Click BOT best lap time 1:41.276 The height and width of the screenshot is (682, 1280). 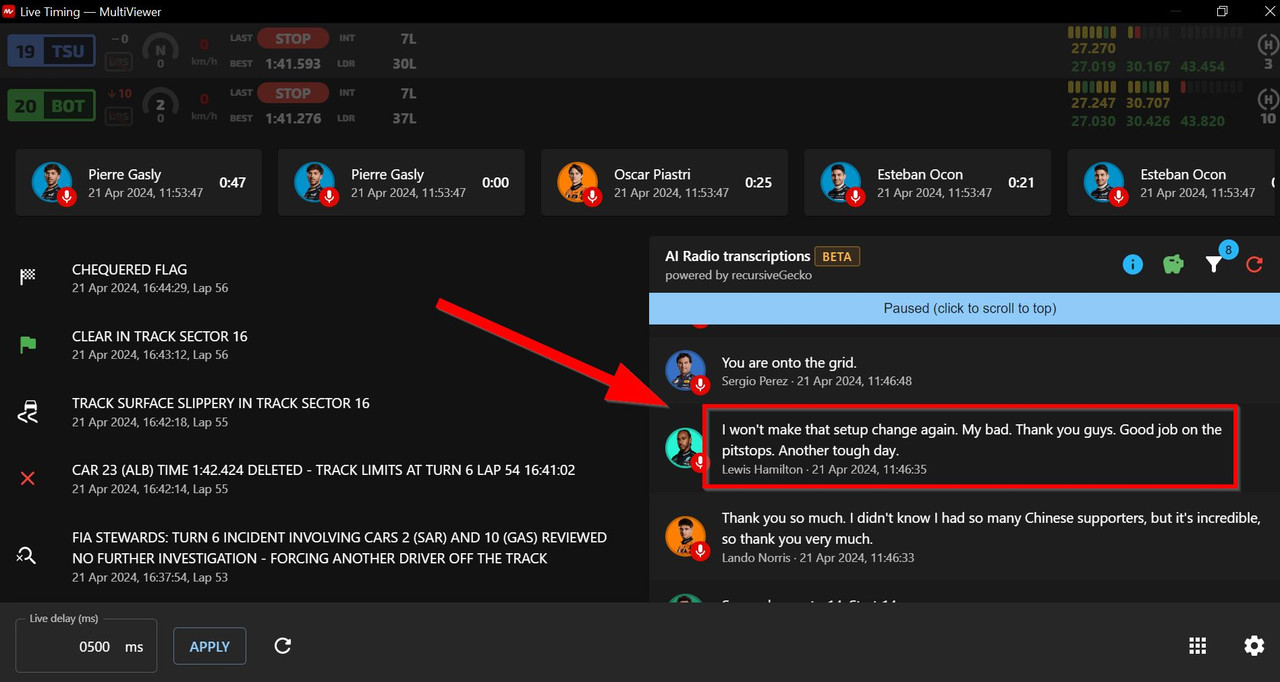pos(293,117)
